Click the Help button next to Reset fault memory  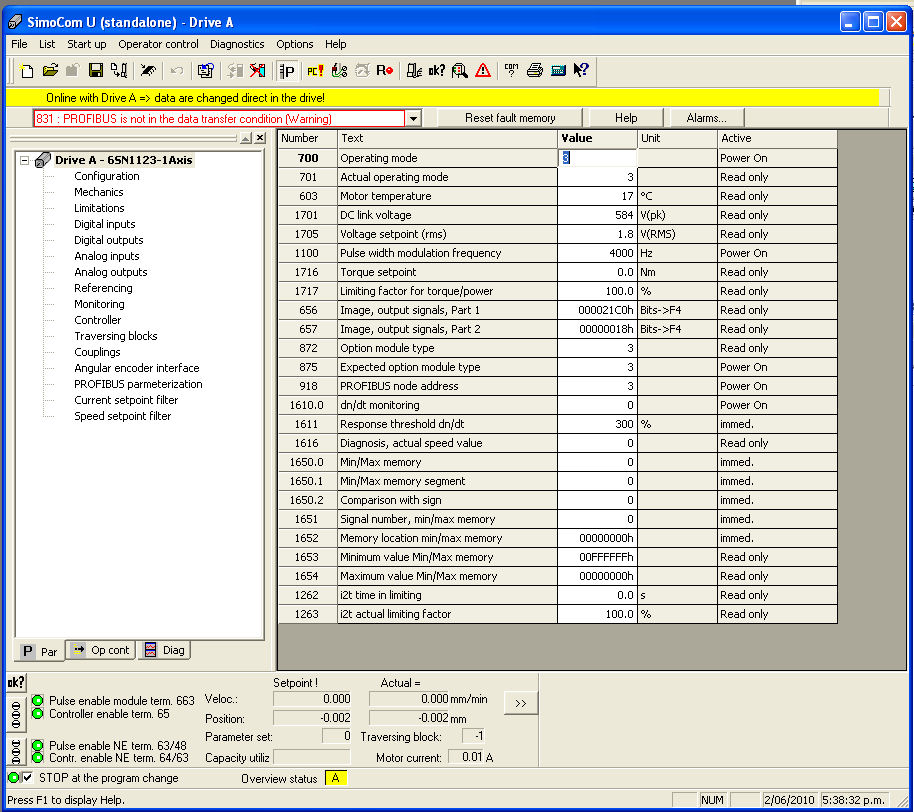626,118
